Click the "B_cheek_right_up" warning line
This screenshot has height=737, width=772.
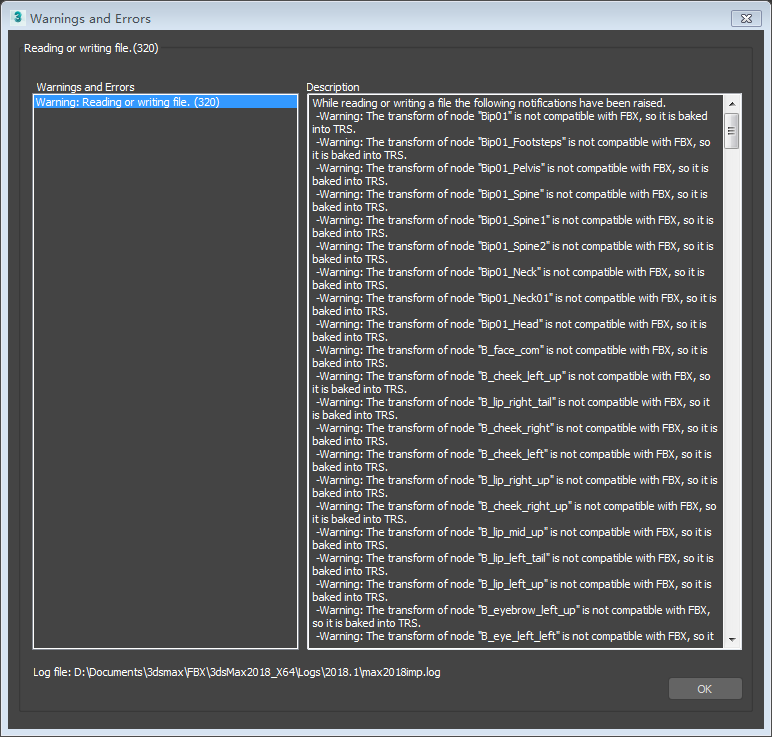512,506
